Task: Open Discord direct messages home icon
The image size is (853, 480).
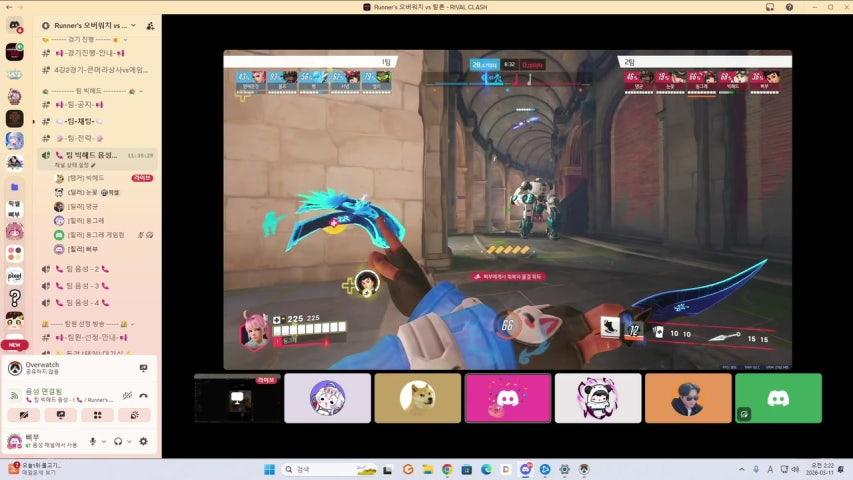Action: 15,25
